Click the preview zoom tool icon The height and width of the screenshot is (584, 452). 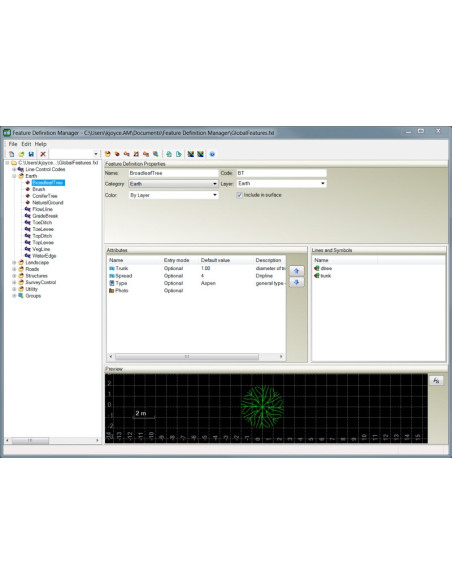436,380
